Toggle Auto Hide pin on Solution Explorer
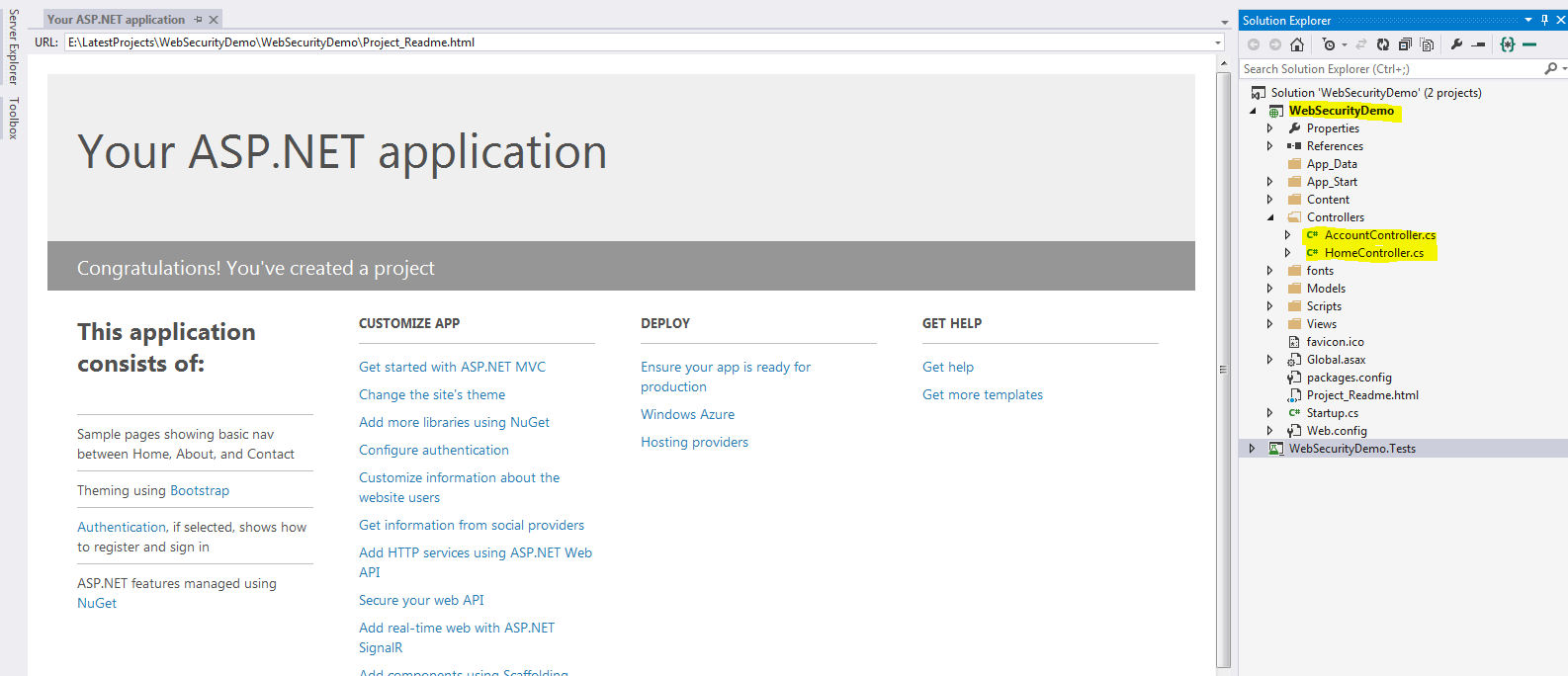Image resolution: width=1568 pixels, height=676 pixels. coord(1544,20)
